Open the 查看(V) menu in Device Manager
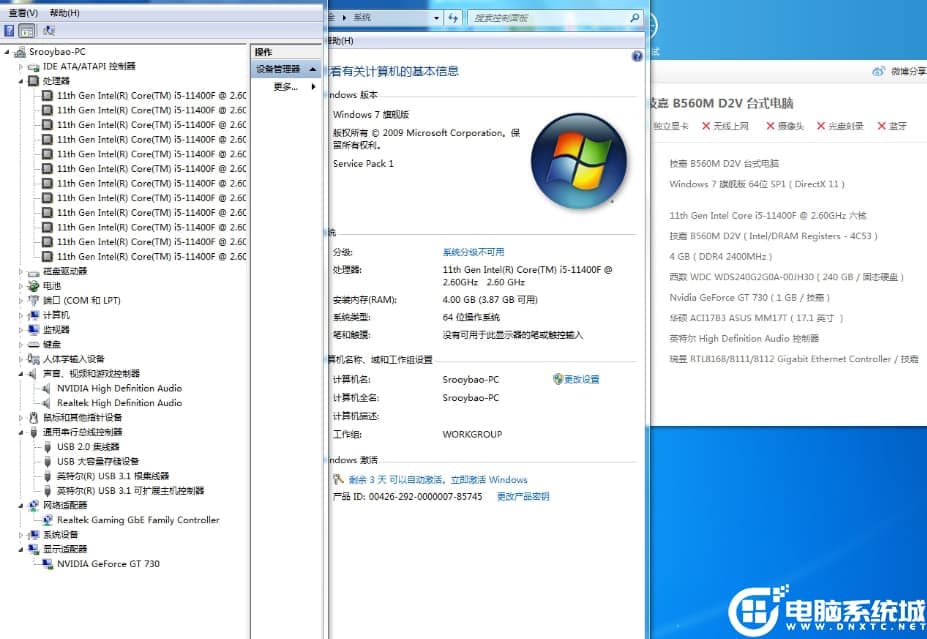The width and height of the screenshot is (927, 639). 23,12
